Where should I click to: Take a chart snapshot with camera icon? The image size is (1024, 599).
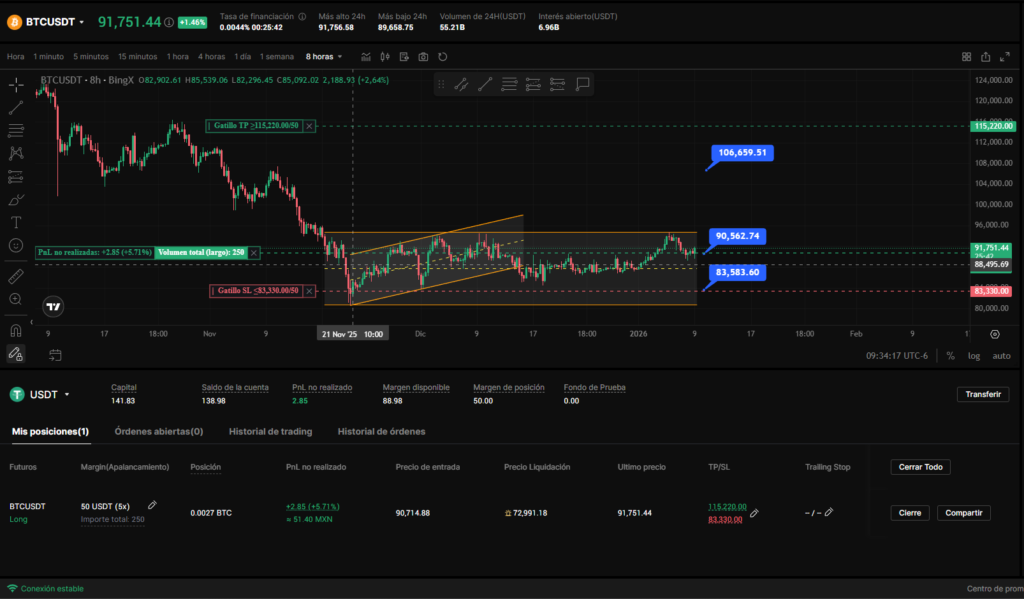click(424, 57)
